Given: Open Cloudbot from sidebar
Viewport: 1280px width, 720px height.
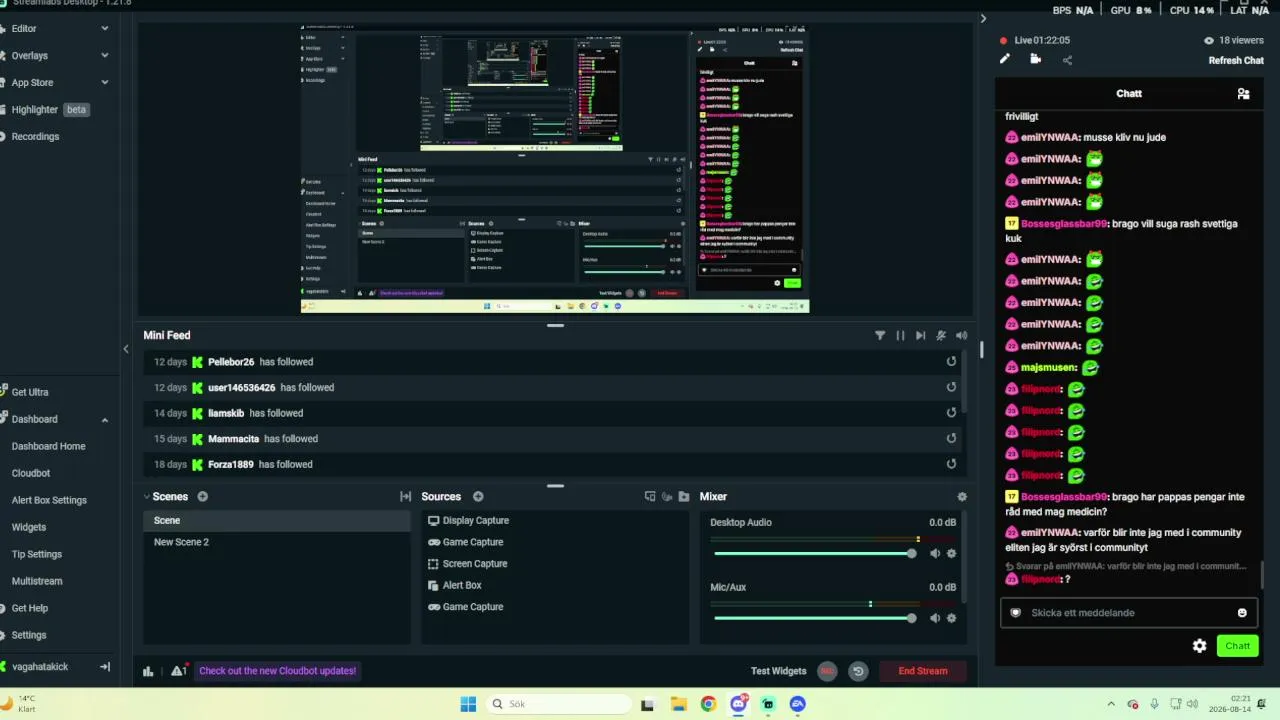Looking at the screenshot, I should 31,473.
